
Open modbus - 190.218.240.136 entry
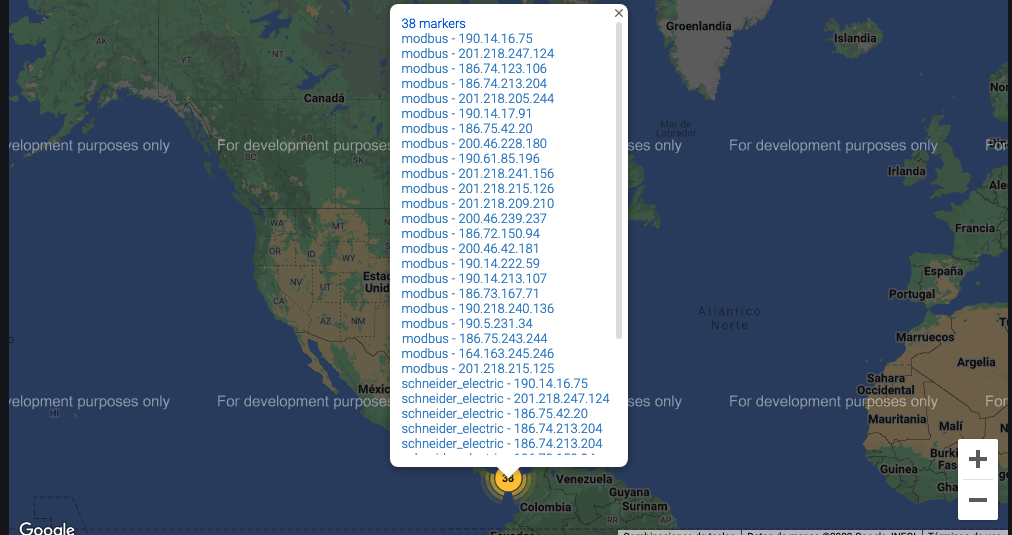pyautogui.click(x=478, y=308)
